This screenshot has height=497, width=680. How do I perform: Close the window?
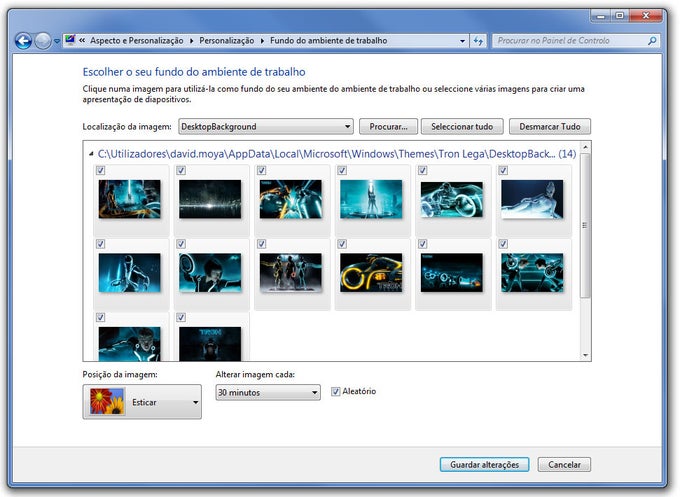click(x=646, y=16)
